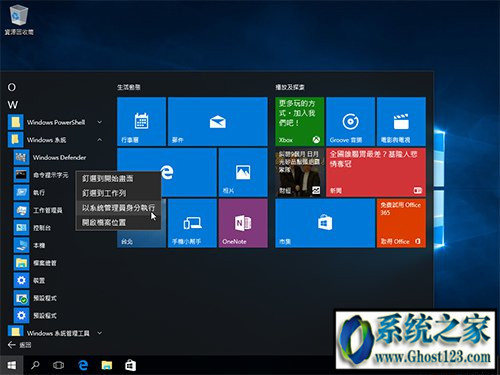
Task: Click the Windows 系統管理工具 folder label
Action: tap(58, 333)
